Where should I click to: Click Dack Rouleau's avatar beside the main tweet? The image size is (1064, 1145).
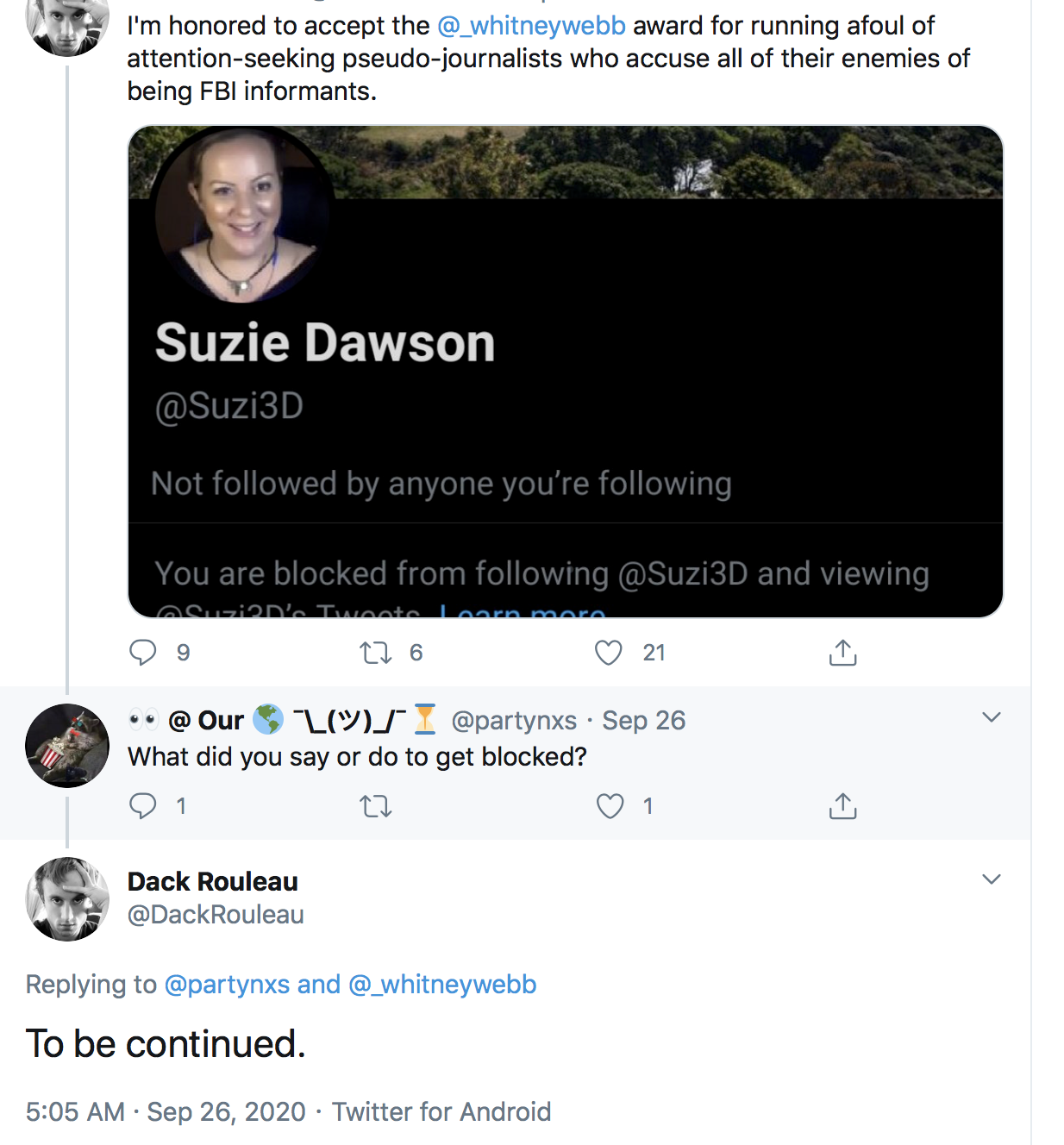click(x=67, y=899)
